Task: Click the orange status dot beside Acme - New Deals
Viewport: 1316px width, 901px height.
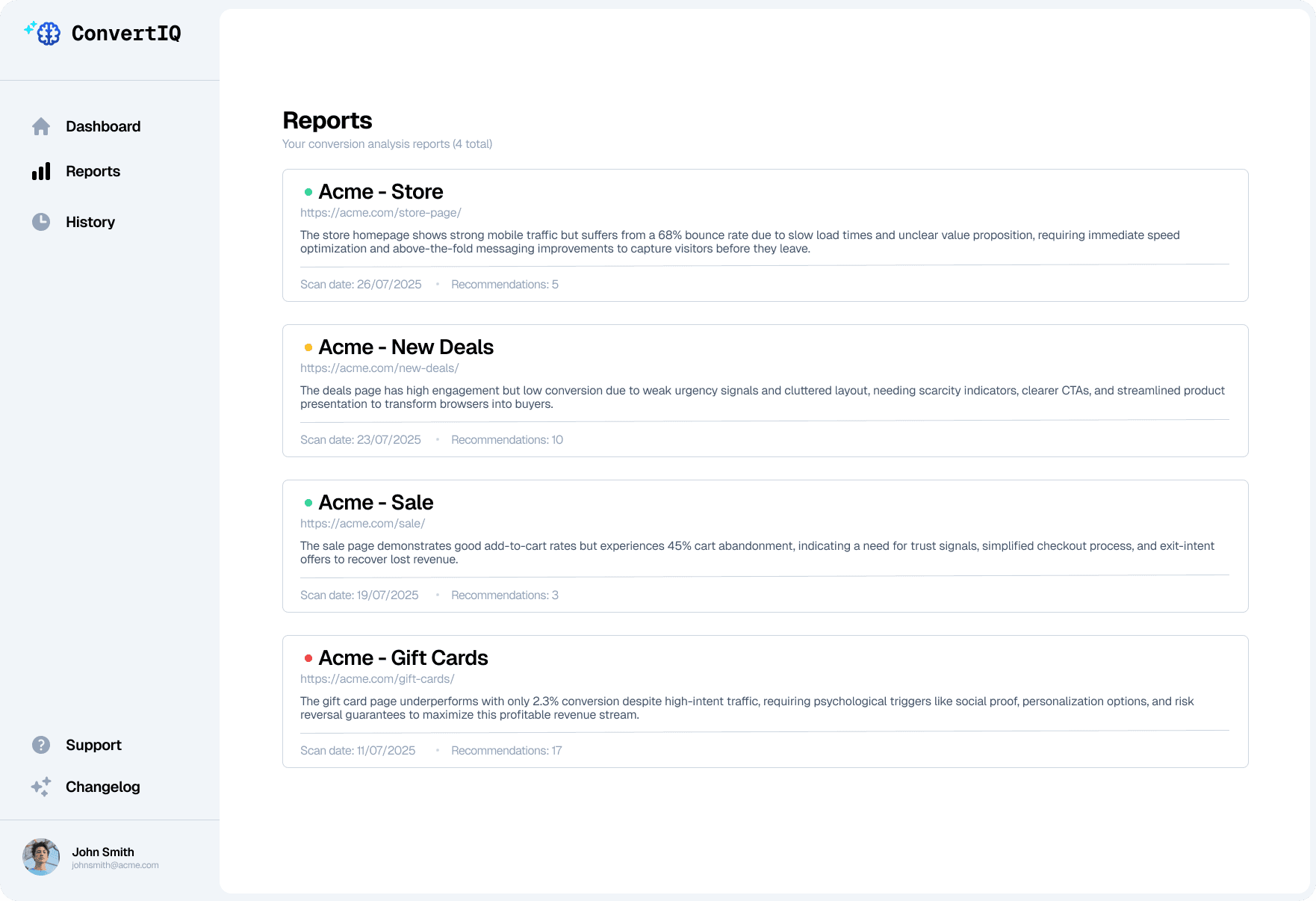Action: pyautogui.click(x=308, y=347)
